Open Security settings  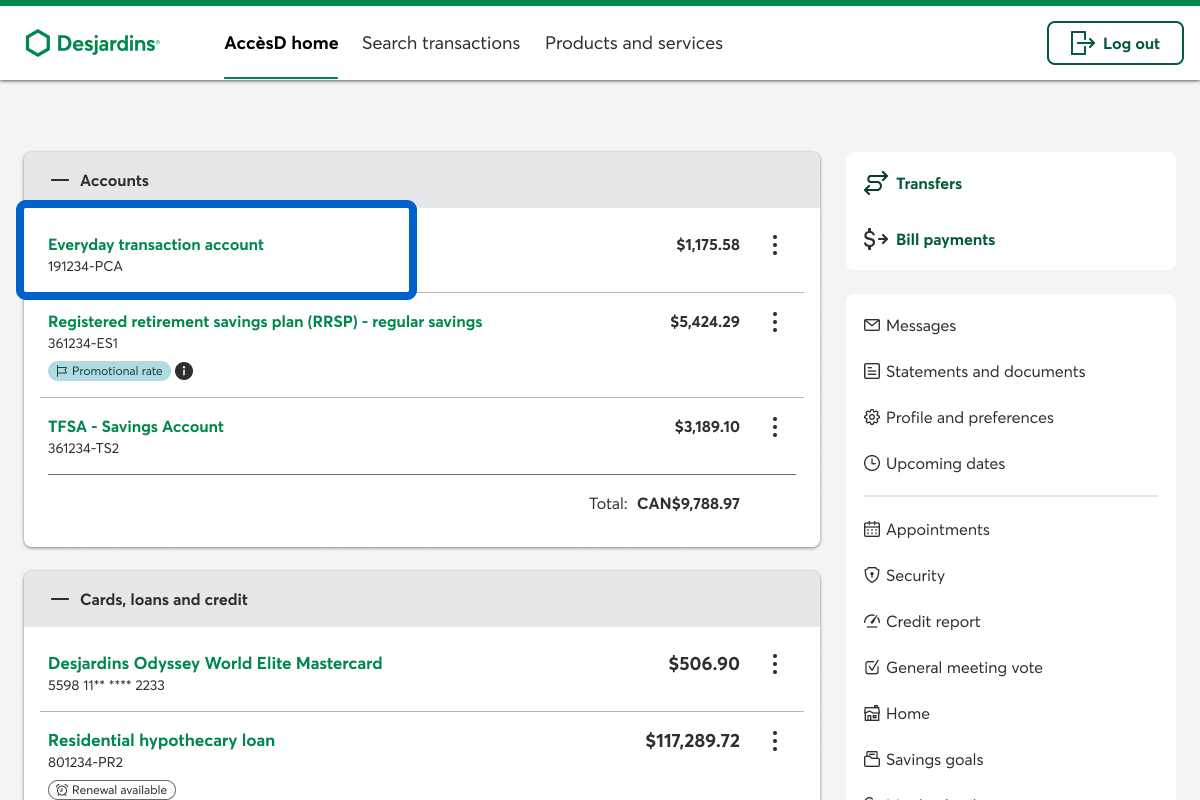click(915, 576)
